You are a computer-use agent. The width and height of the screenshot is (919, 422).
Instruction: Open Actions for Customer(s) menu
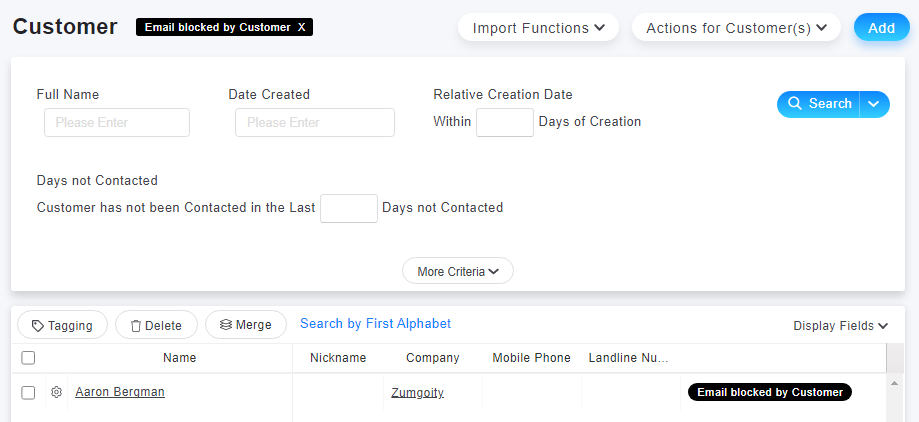(736, 28)
